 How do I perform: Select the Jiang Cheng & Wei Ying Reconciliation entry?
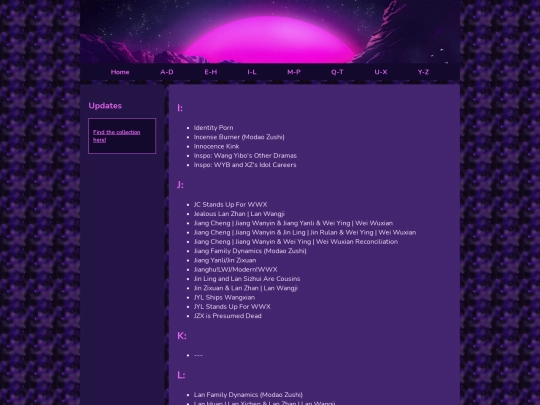296,242
